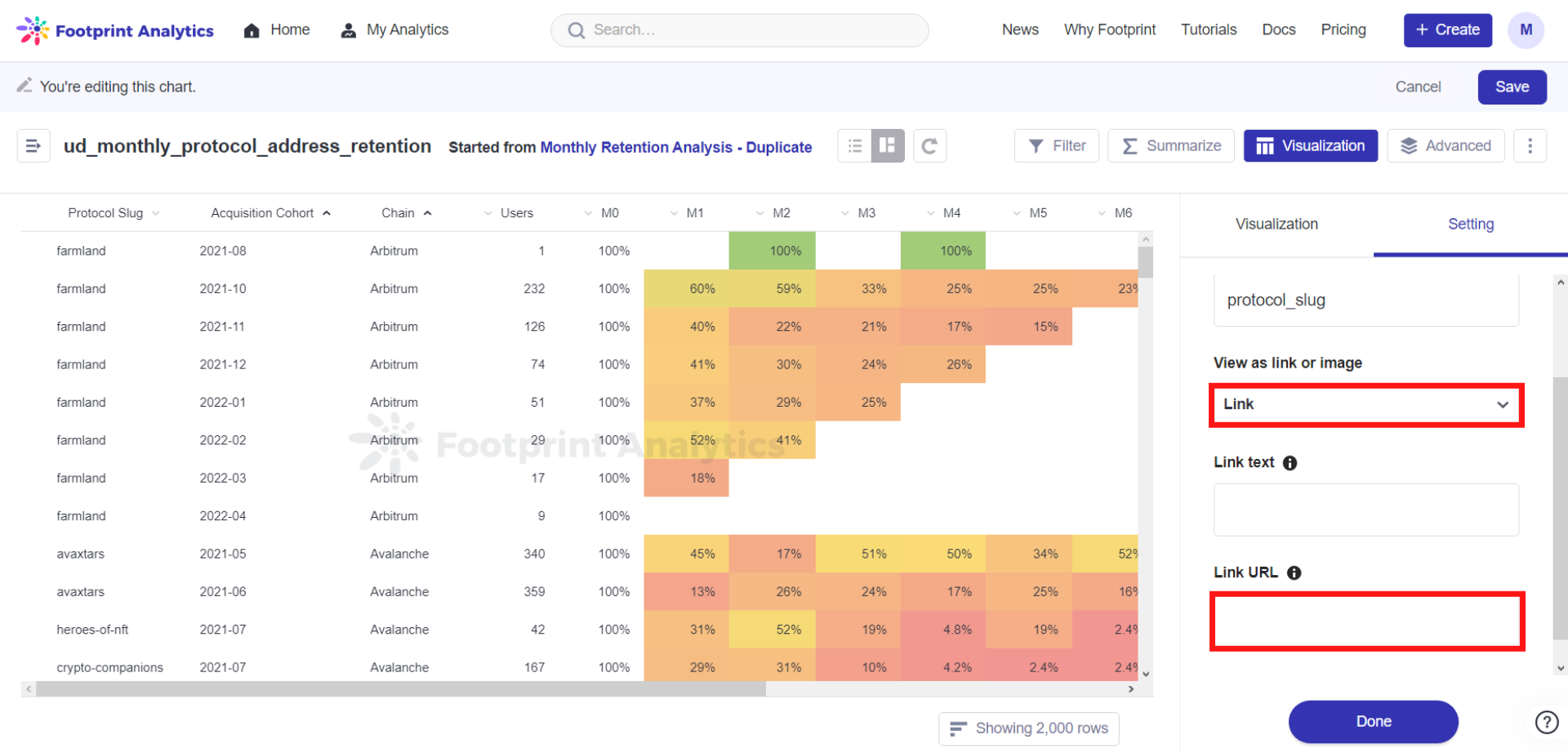This screenshot has width=1568, height=753.
Task: Click the Search field
Action: click(740, 30)
